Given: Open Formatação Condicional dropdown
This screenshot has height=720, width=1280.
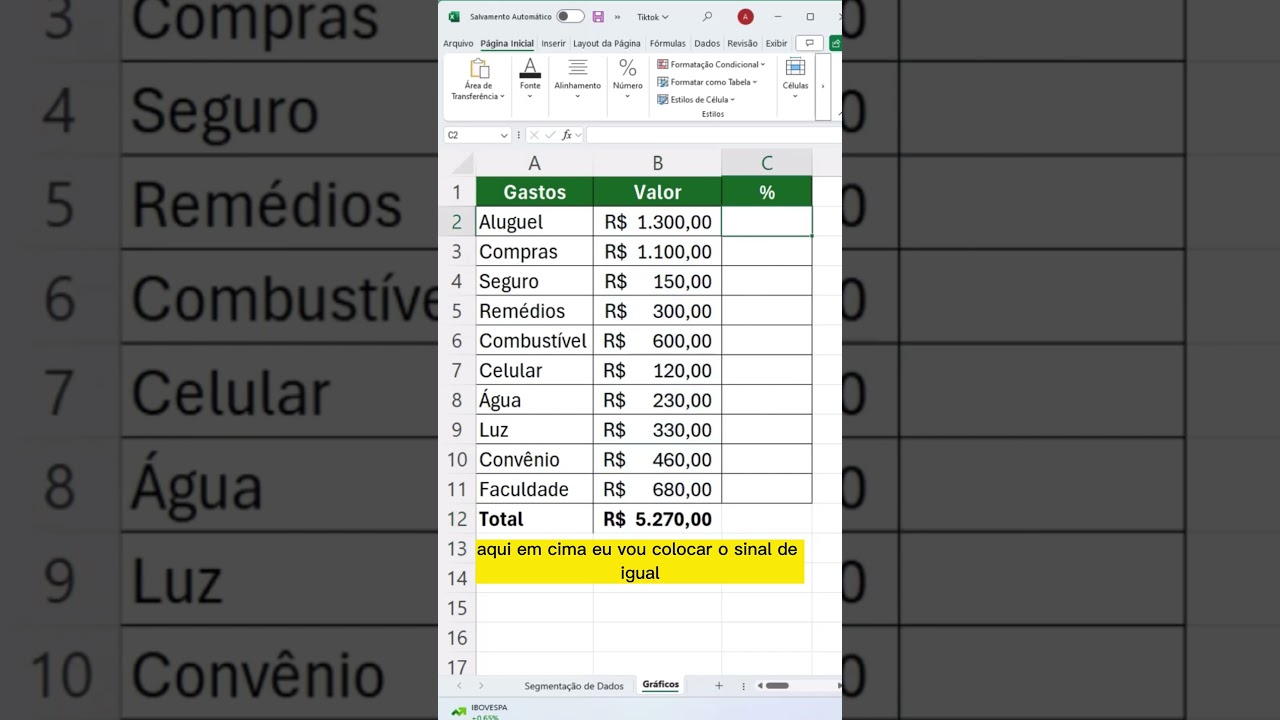Looking at the screenshot, I should [711, 64].
